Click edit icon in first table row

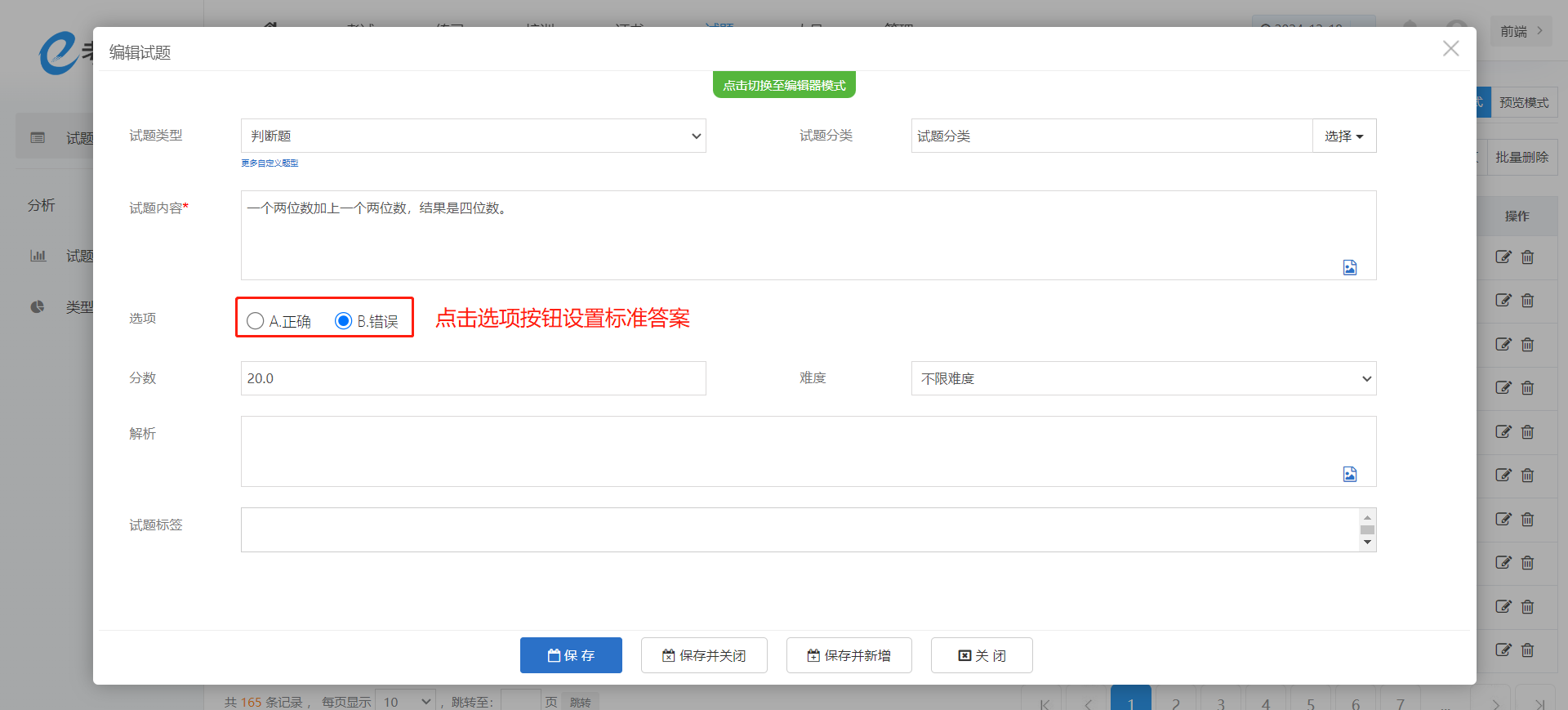click(1503, 257)
